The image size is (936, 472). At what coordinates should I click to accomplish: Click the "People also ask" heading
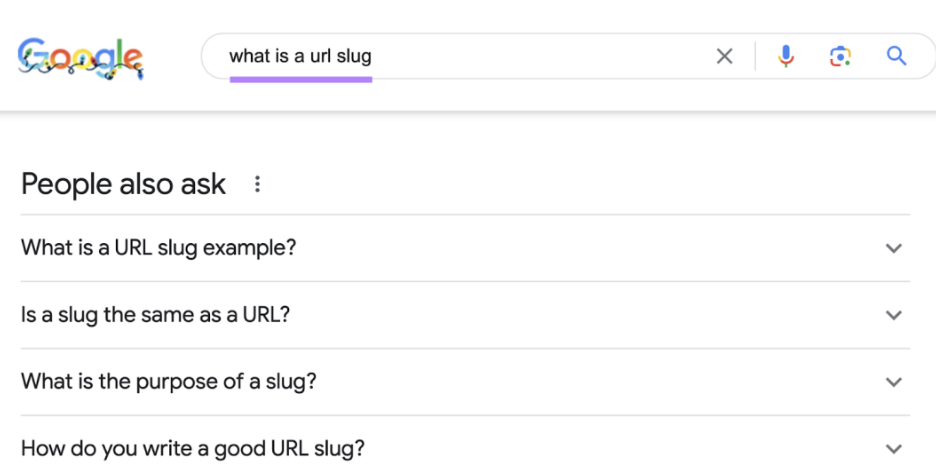click(x=123, y=184)
